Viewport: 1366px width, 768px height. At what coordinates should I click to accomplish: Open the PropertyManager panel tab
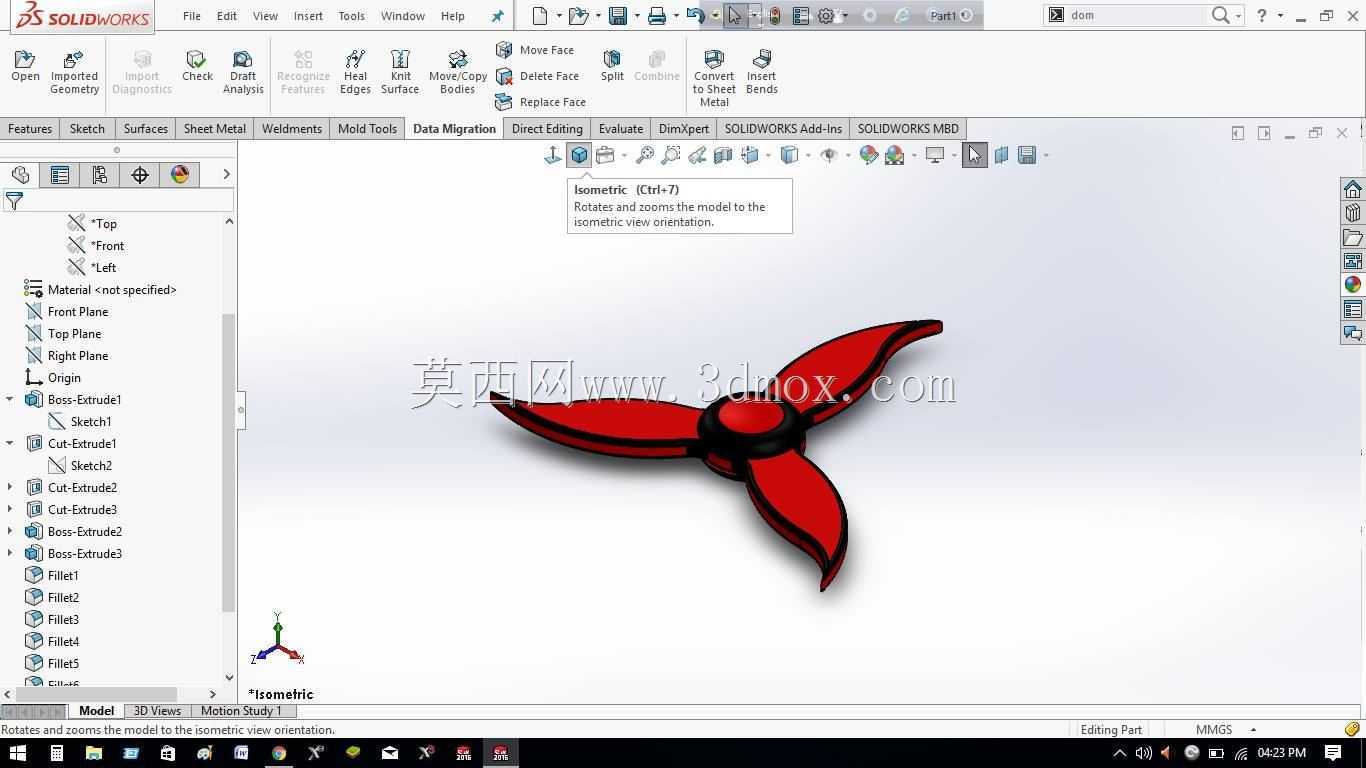pyautogui.click(x=60, y=175)
